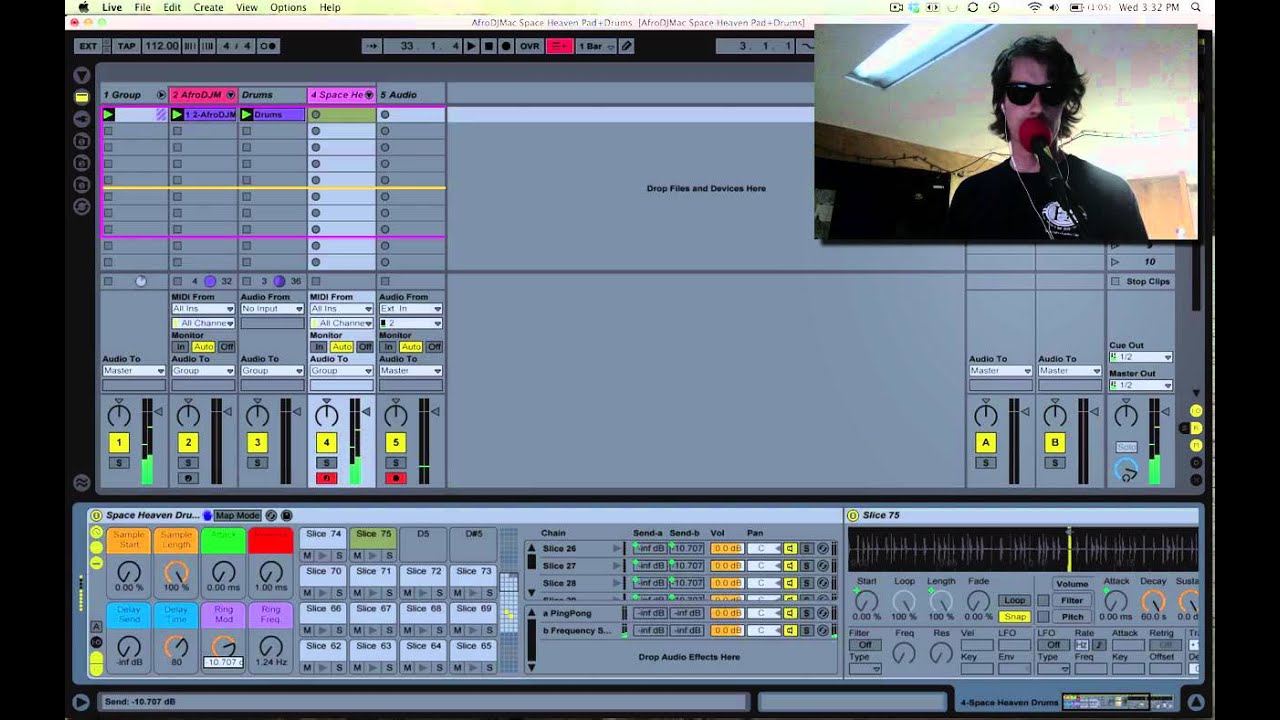Set track 2 Monitor to In
The height and width of the screenshot is (720, 1280).
pos(181,347)
